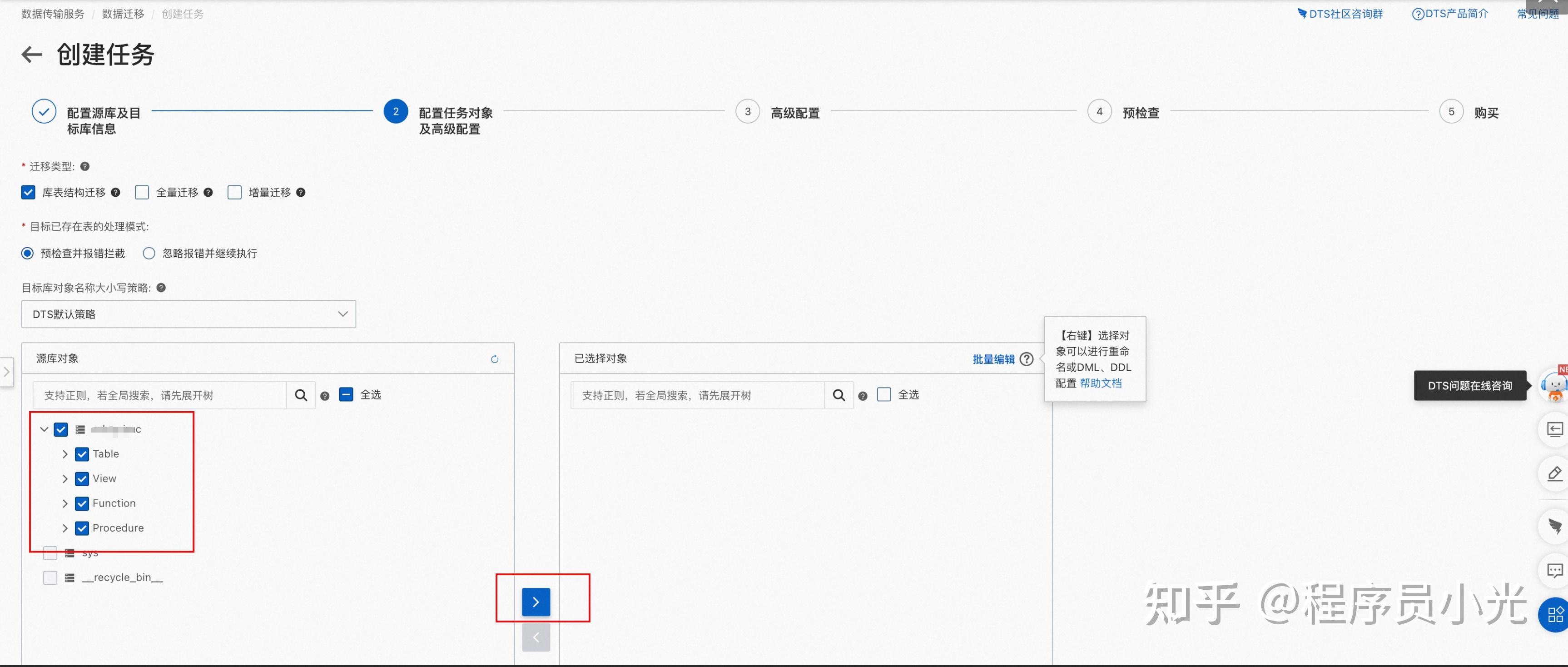The height and width of the screenshot is (667, 1568).
Task: Enable the 增量迁移 checkbox
Action: pos(234,193)
